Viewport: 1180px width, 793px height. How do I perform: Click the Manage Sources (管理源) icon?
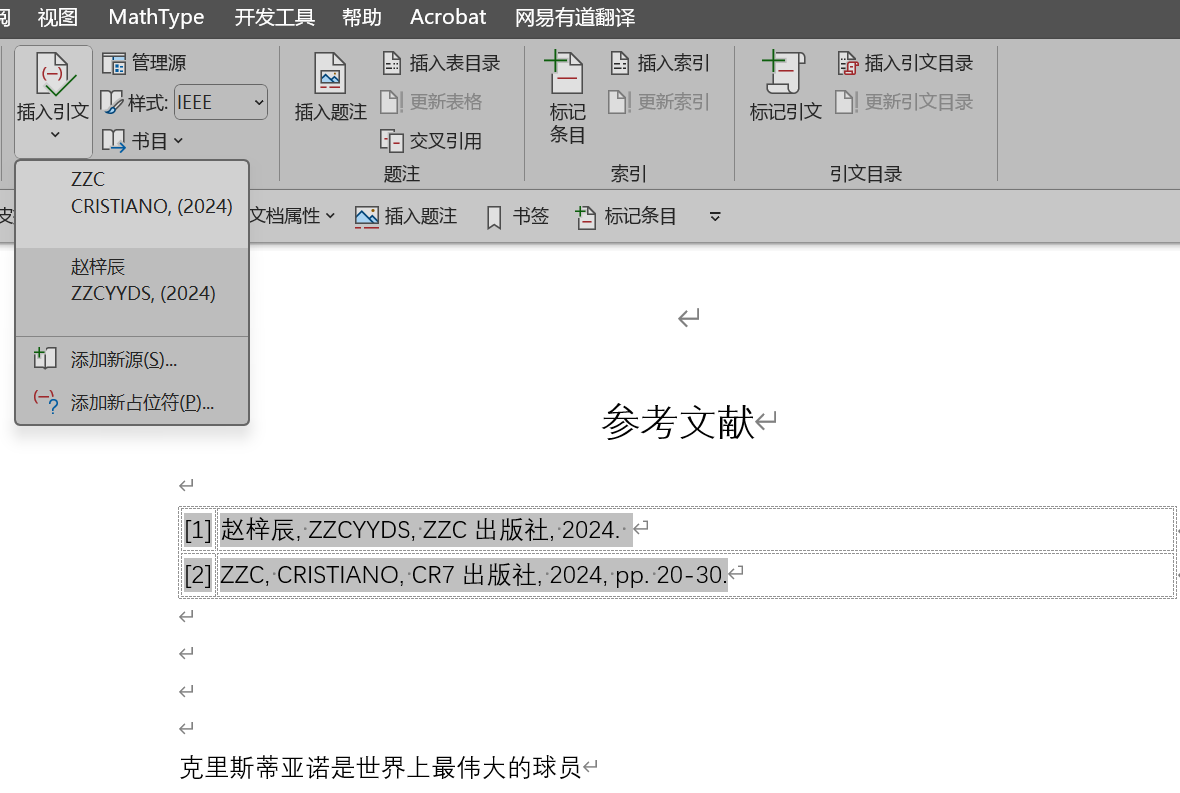tap(114, 64)
